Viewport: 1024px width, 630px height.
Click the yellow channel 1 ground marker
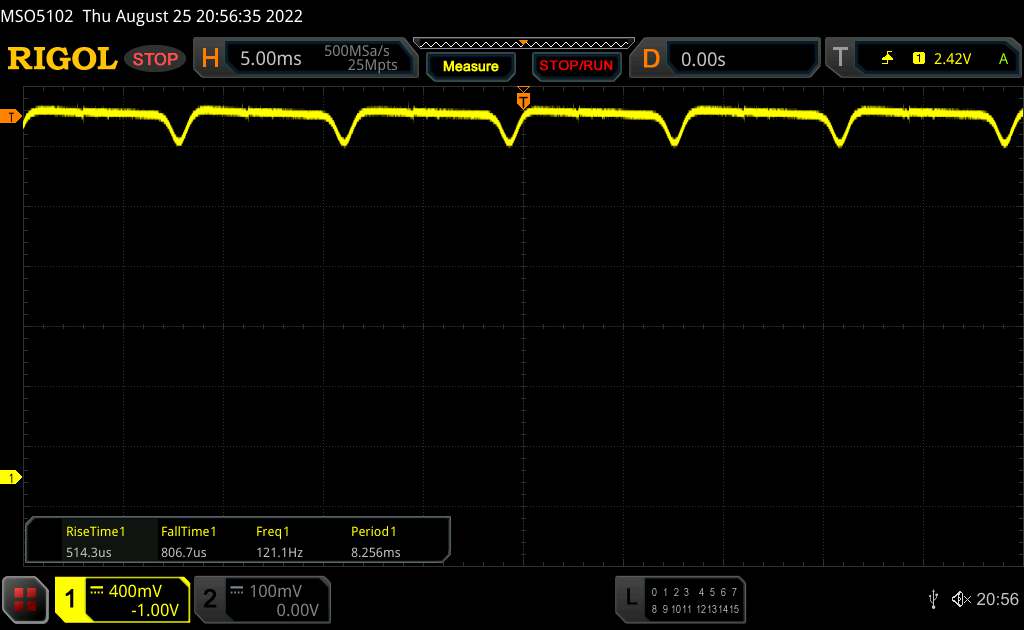[10, 478]
